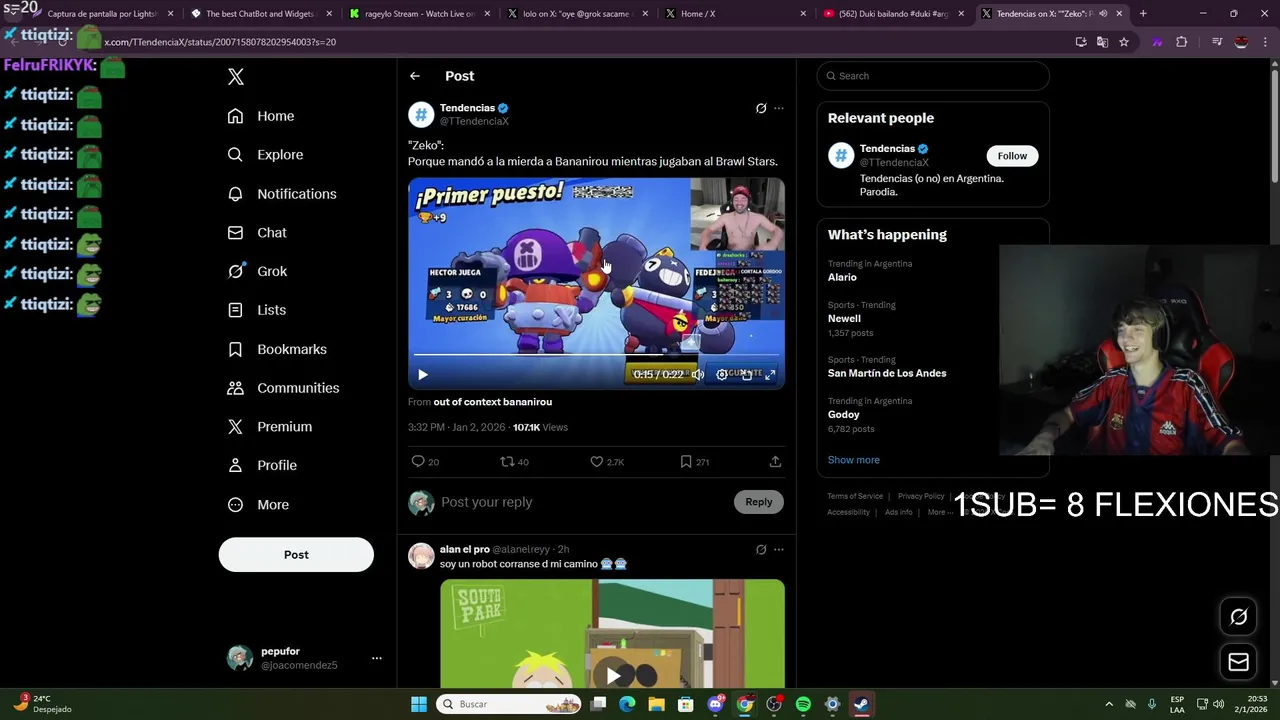Toggle picture-in-picture on the video
This screenshot has width=1280, height=720.
pyautogui.click(x=746, y=375)
